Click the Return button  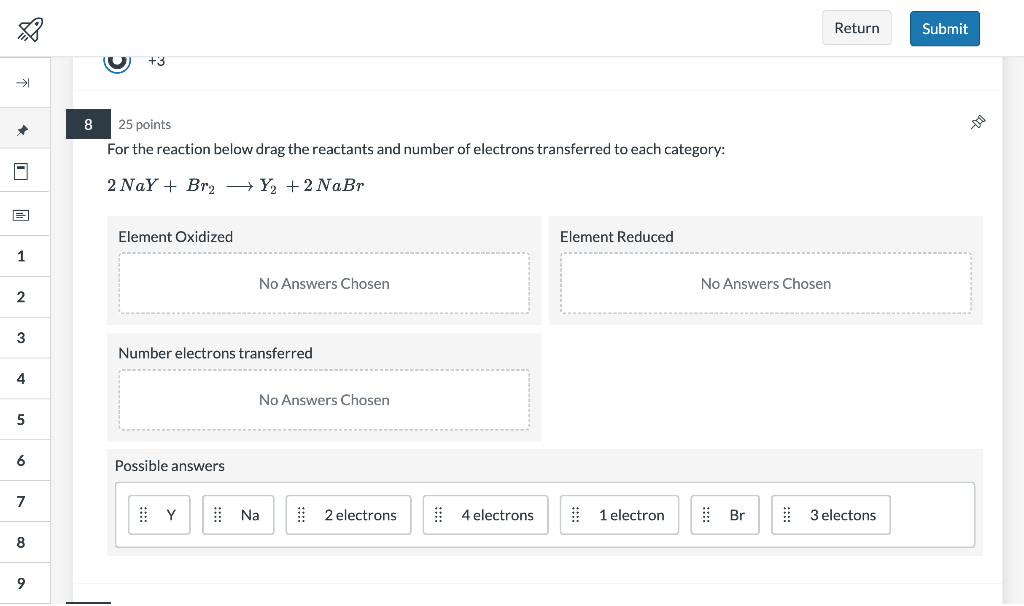[x=856, y=27]
